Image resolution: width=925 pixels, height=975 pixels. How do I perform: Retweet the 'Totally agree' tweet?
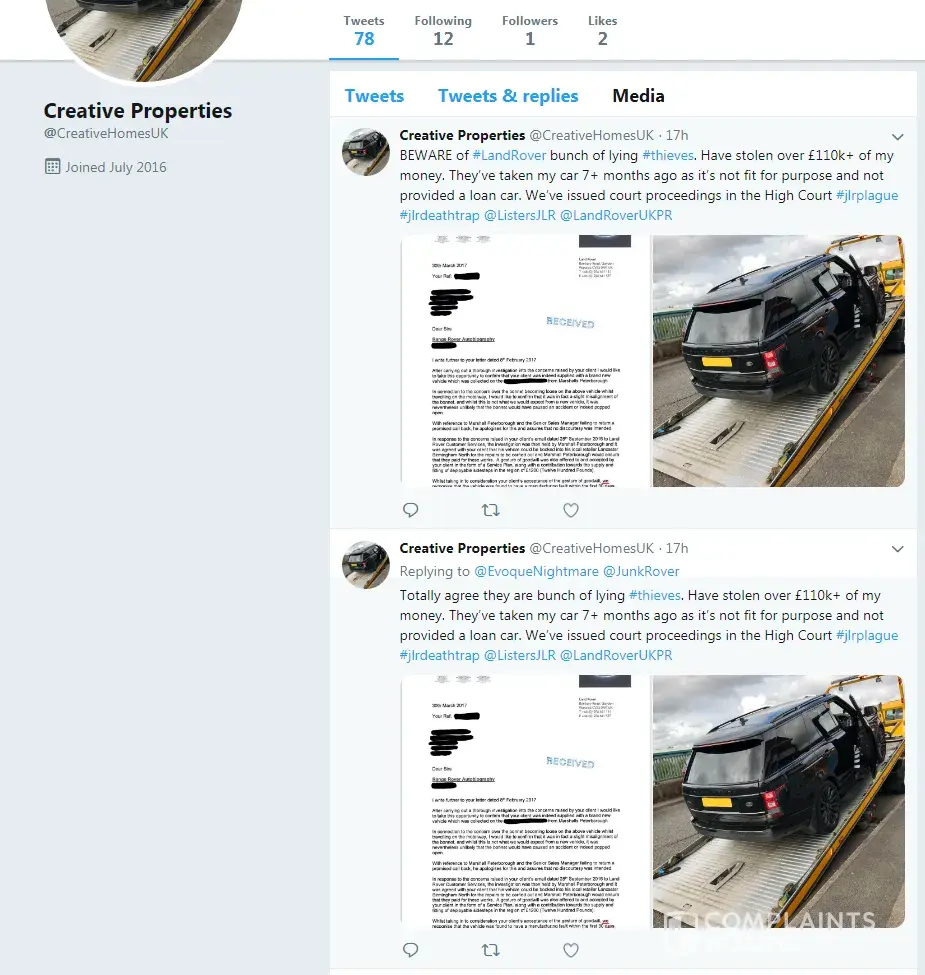(x=490, y=950)
